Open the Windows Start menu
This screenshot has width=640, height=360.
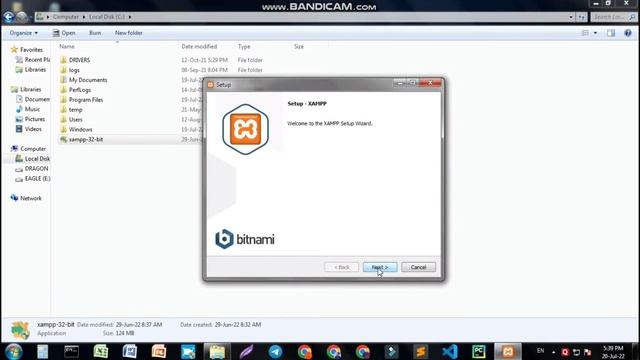[13, 351]
